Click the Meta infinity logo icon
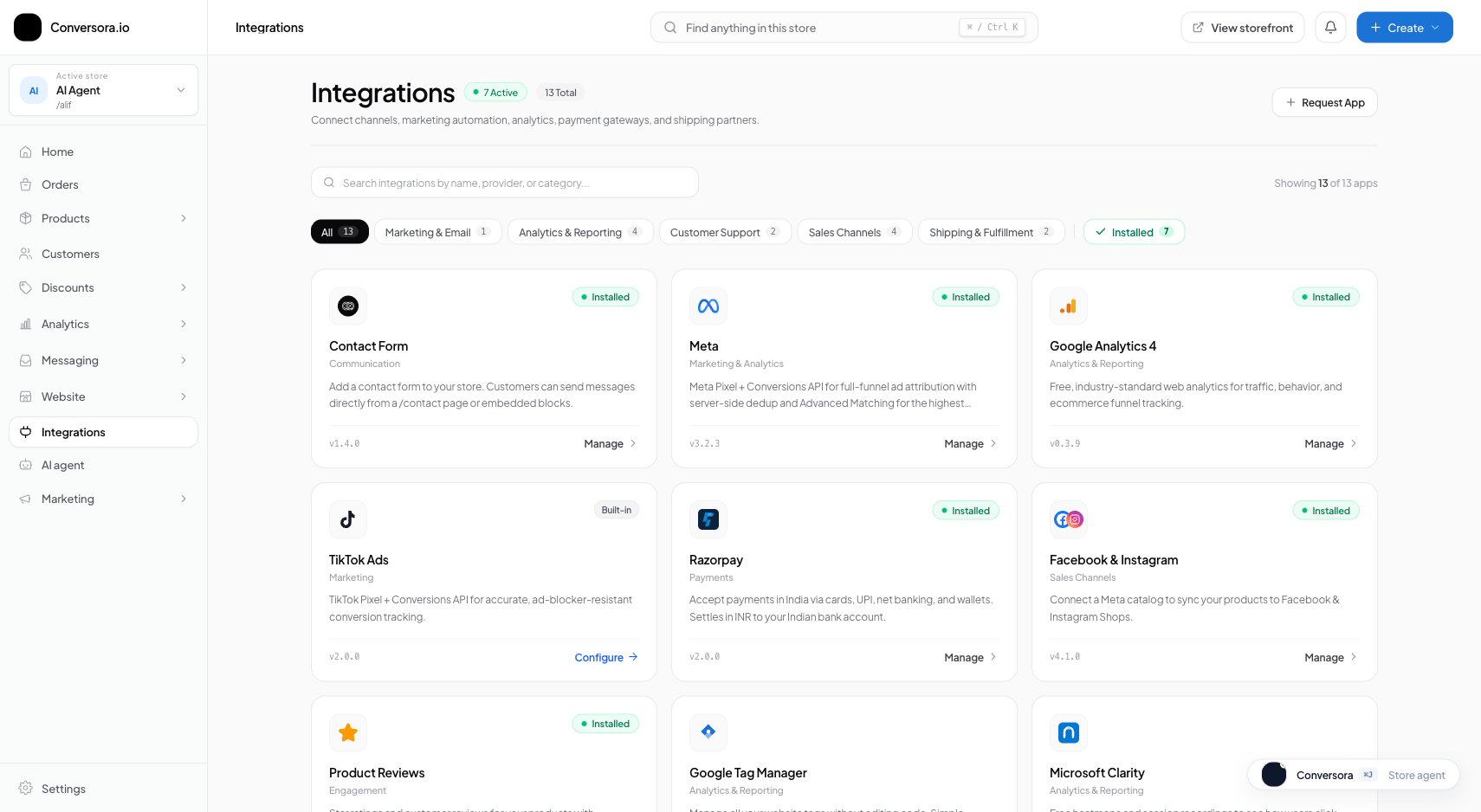Viewport: 1481px width, 812px height. click(708, 306)
